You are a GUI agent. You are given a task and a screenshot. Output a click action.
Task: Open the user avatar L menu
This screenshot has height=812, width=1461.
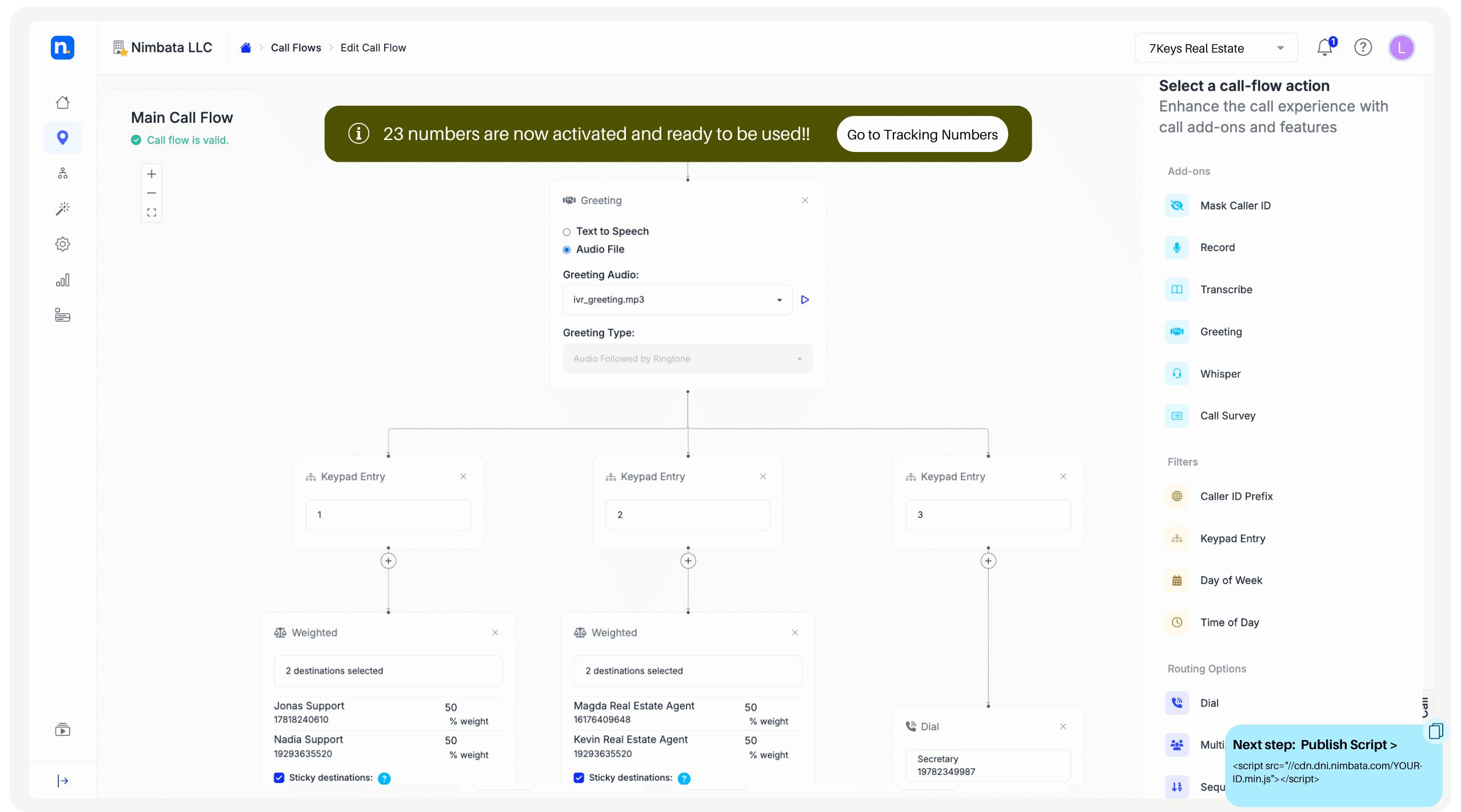[1402, 47]
